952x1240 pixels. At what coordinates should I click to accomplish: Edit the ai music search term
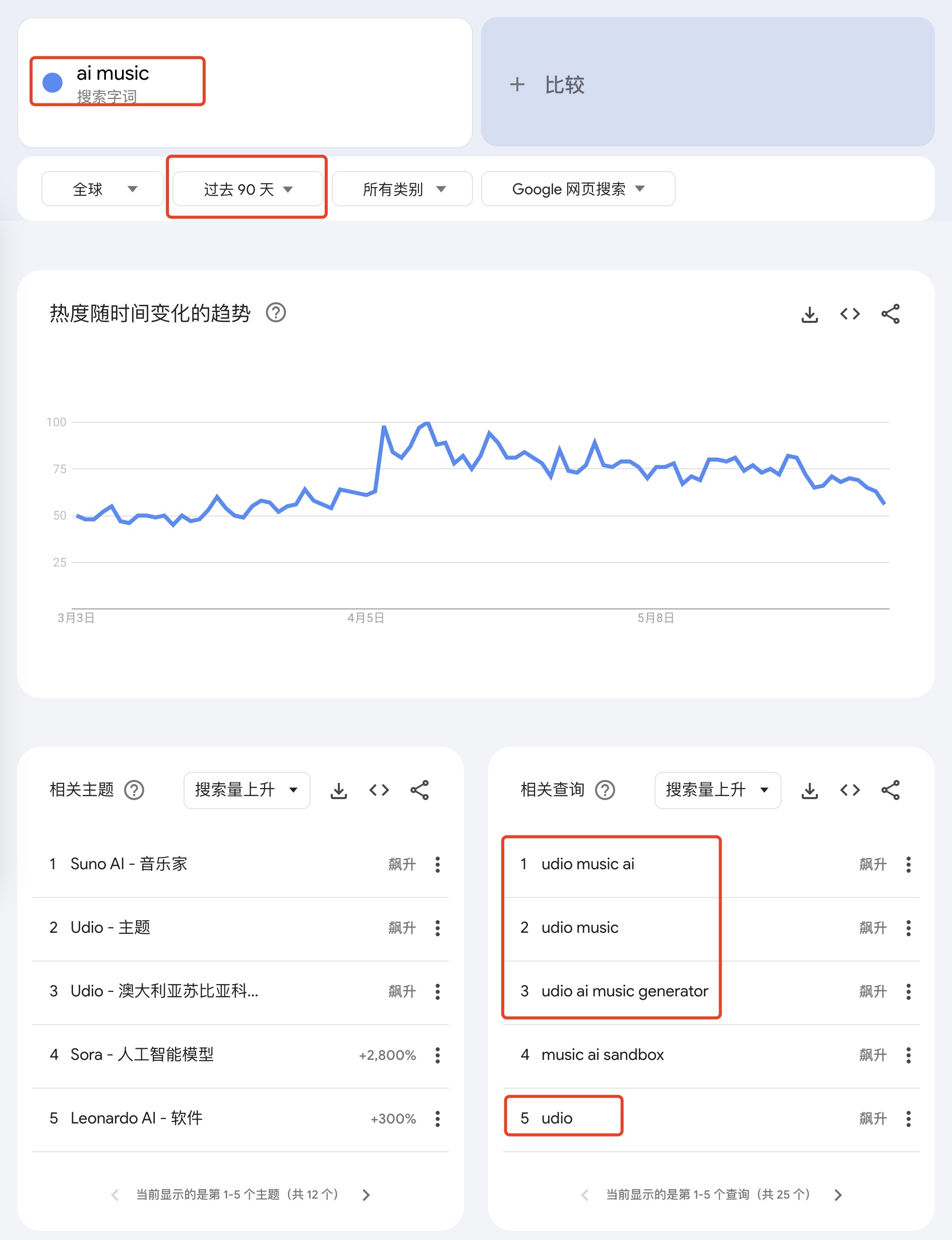point(113,74)
